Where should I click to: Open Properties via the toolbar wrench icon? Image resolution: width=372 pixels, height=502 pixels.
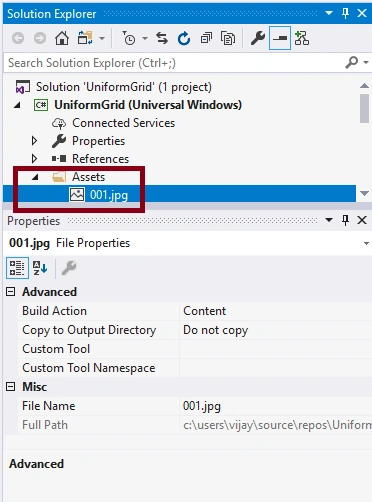258,39
